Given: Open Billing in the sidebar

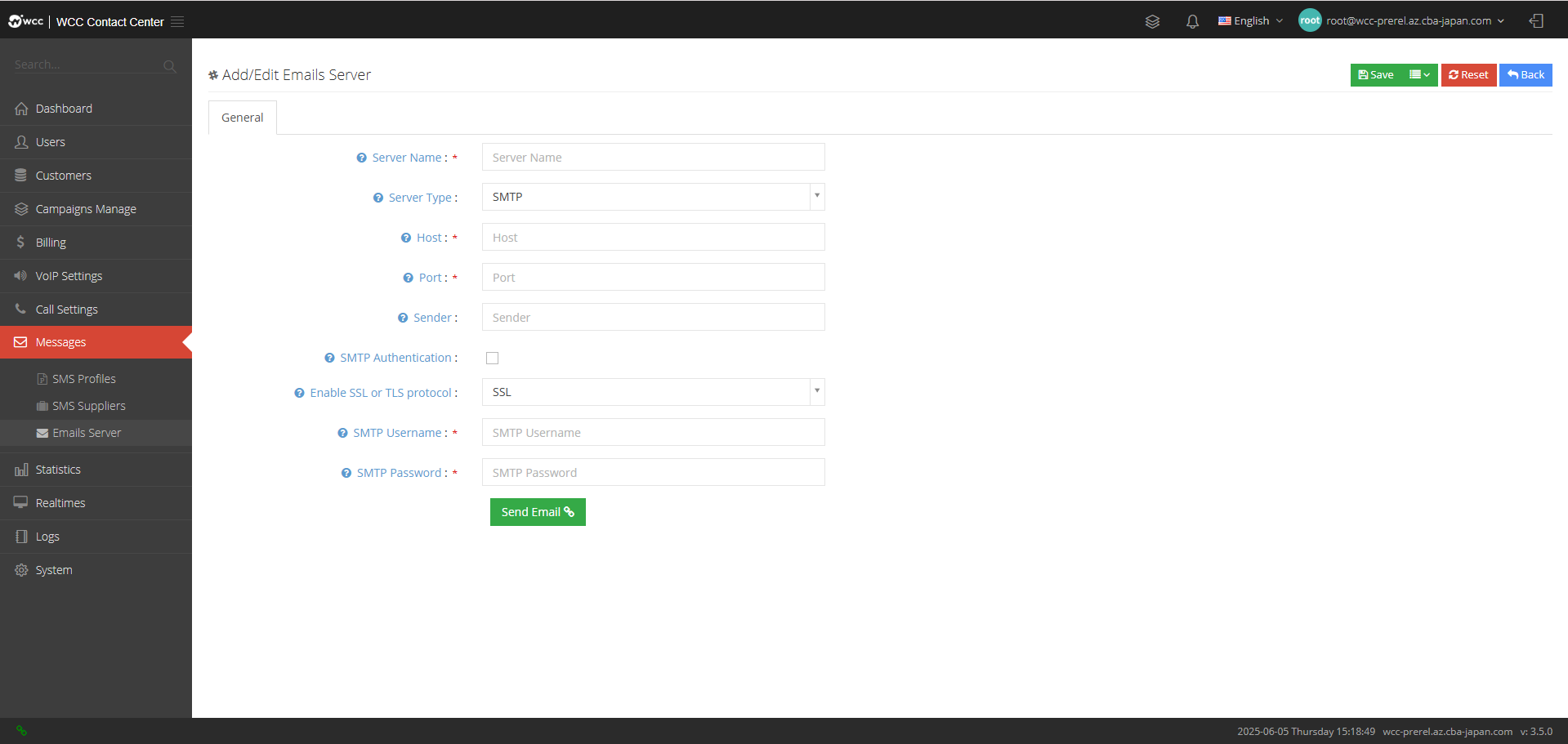Looking at the screenshot, I should coord(96,243).
